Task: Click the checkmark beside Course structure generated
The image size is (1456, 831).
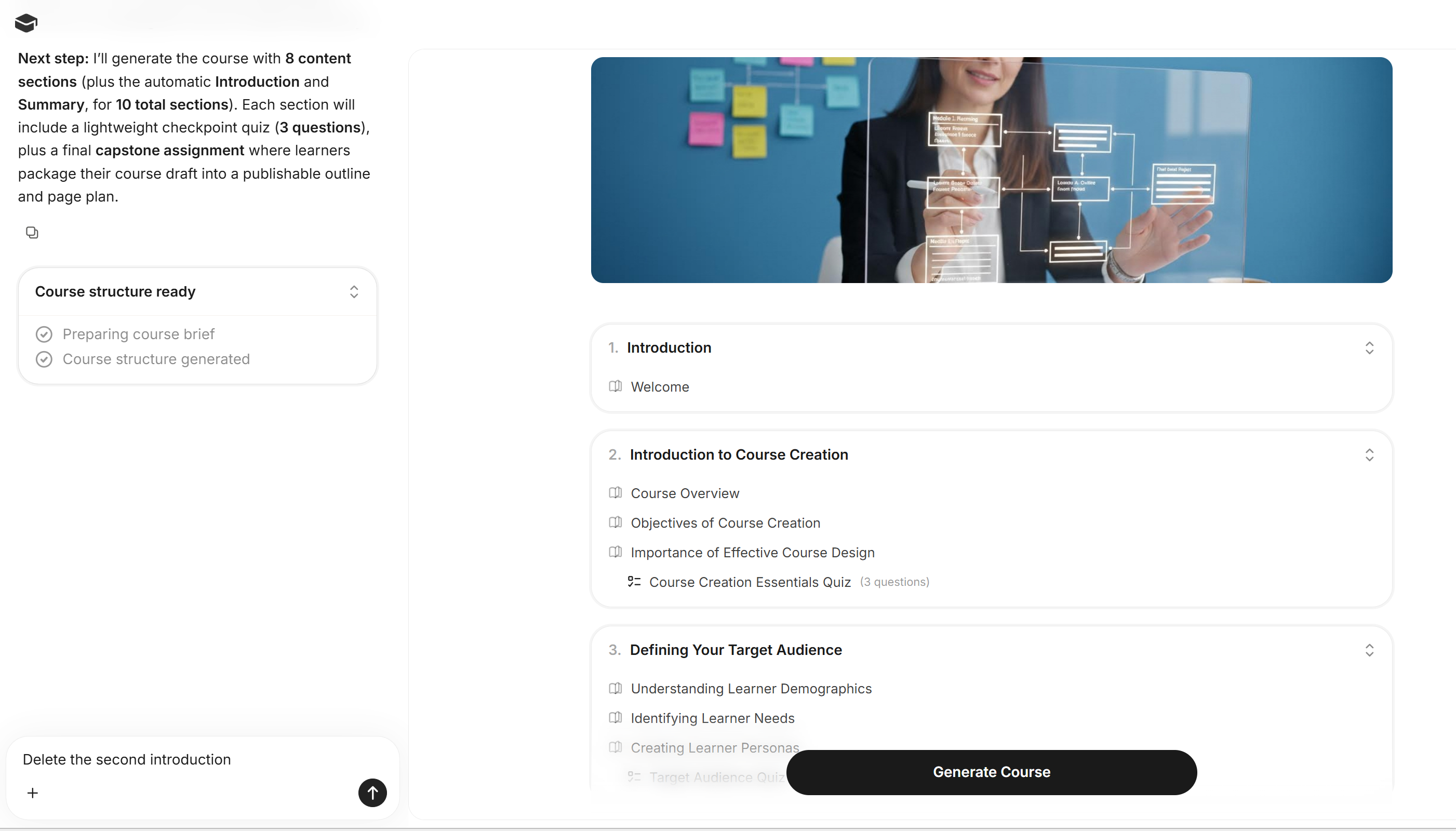Action: point(44,359)
